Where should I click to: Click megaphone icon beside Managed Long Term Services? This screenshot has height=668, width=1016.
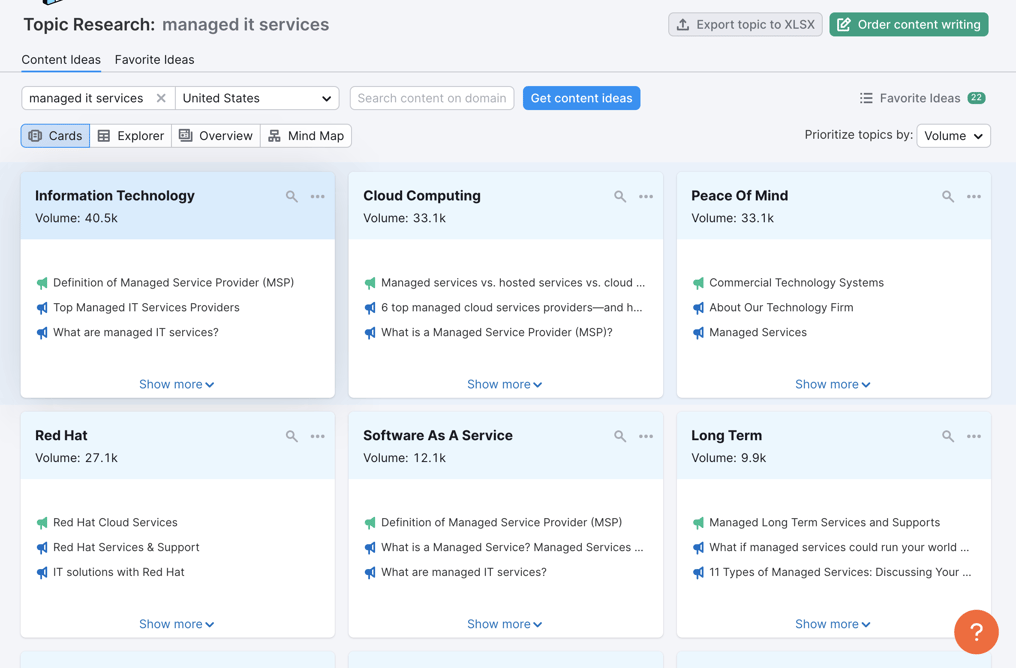point(698,523)
